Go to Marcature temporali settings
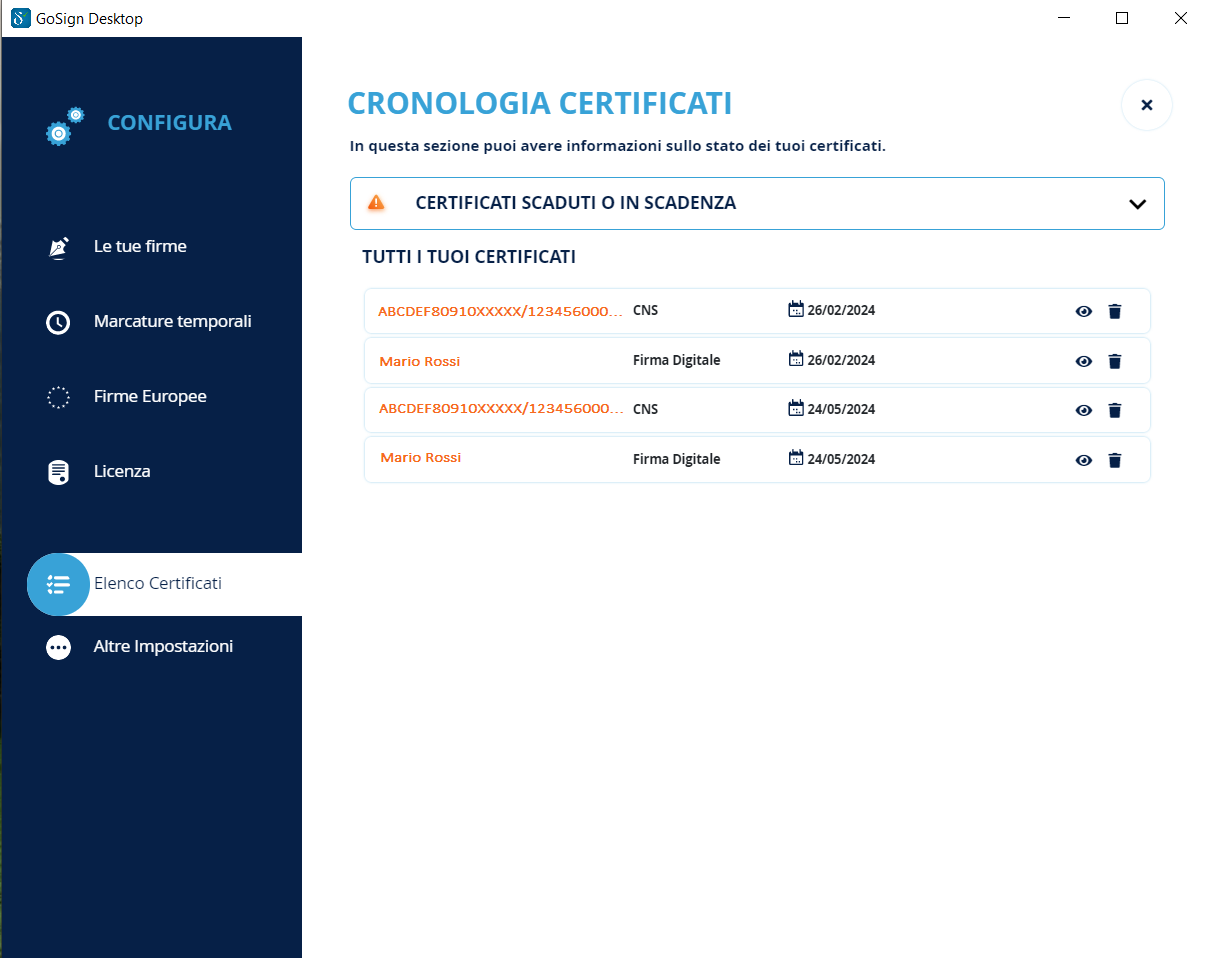Viewport: 1210px width, 958px height. [x=172, y=322]
